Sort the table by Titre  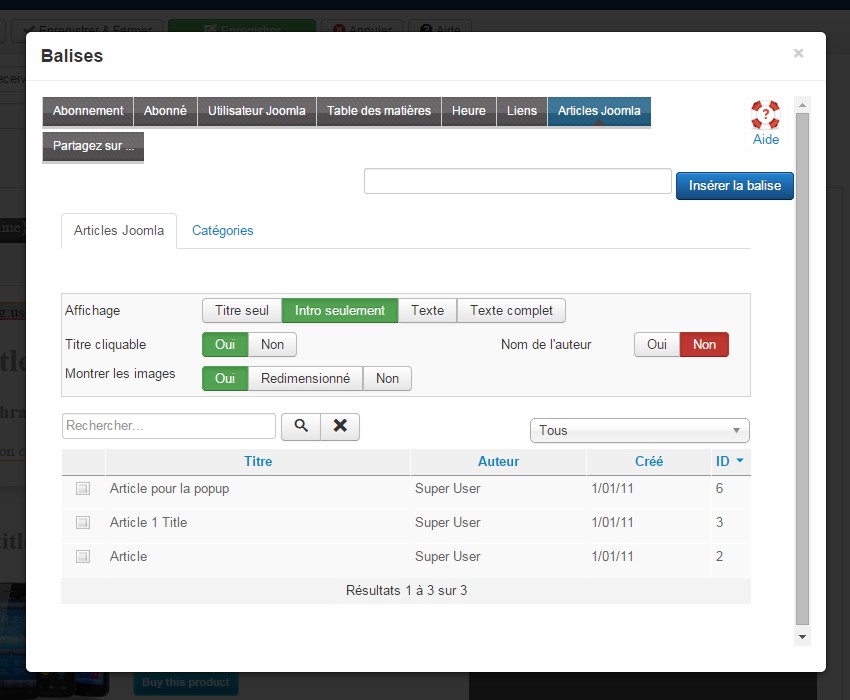pyautogui.click(x=258, y=461)
